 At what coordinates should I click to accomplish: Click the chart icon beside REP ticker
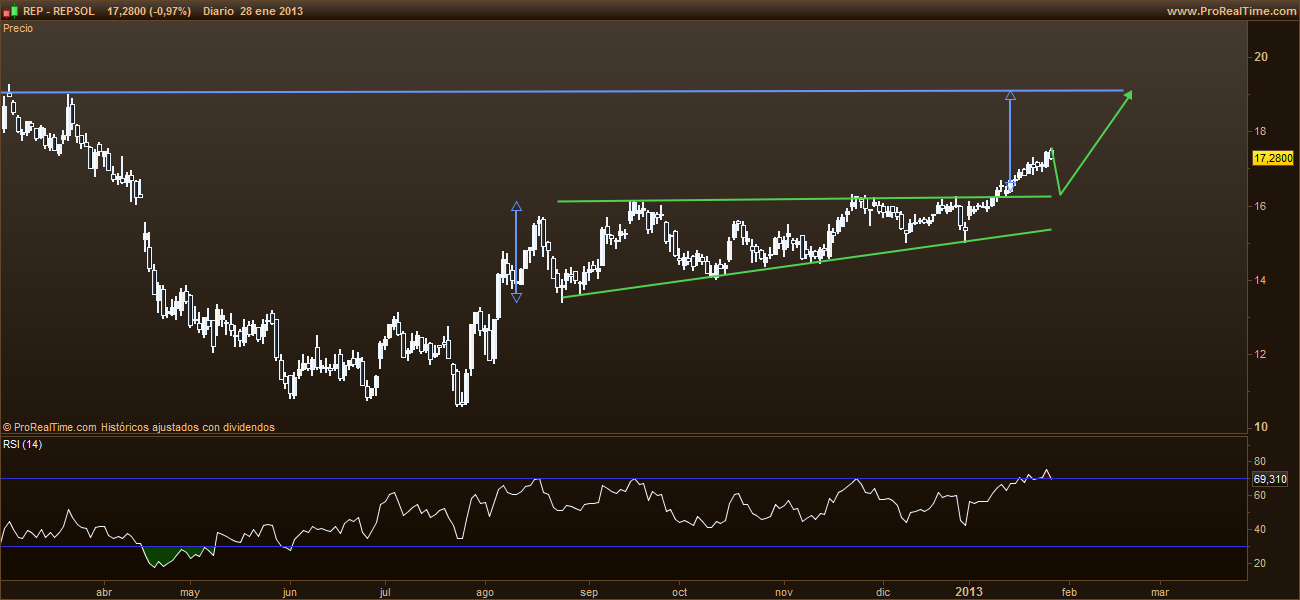tap(10, 11)
